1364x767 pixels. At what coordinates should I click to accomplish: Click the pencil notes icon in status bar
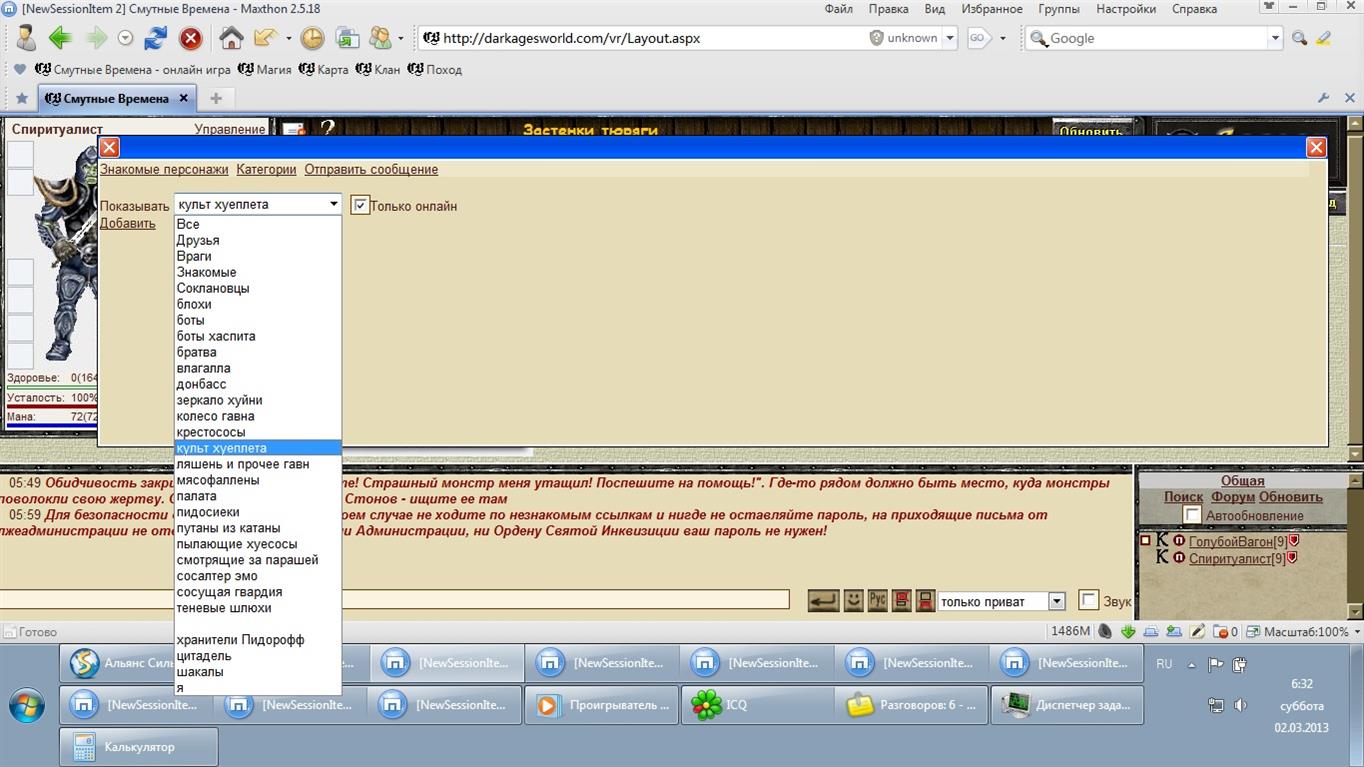pos(1197,631)
